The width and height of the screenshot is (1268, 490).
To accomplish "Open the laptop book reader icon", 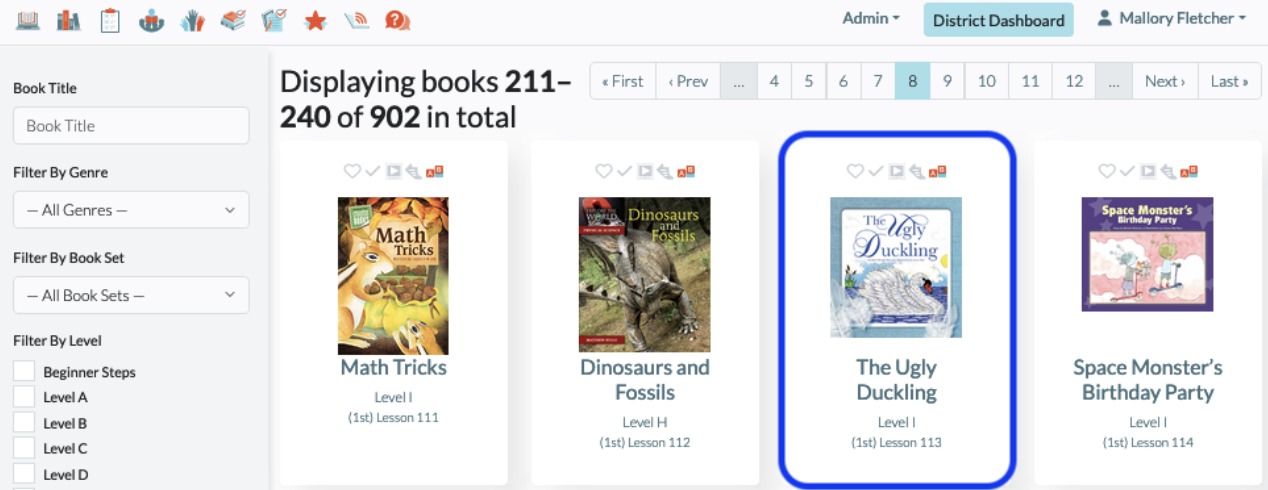I will [28, 20].
